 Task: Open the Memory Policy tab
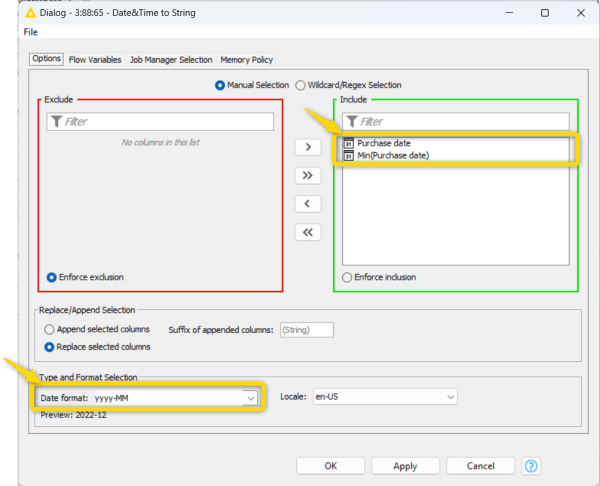(x=246, y=60)
